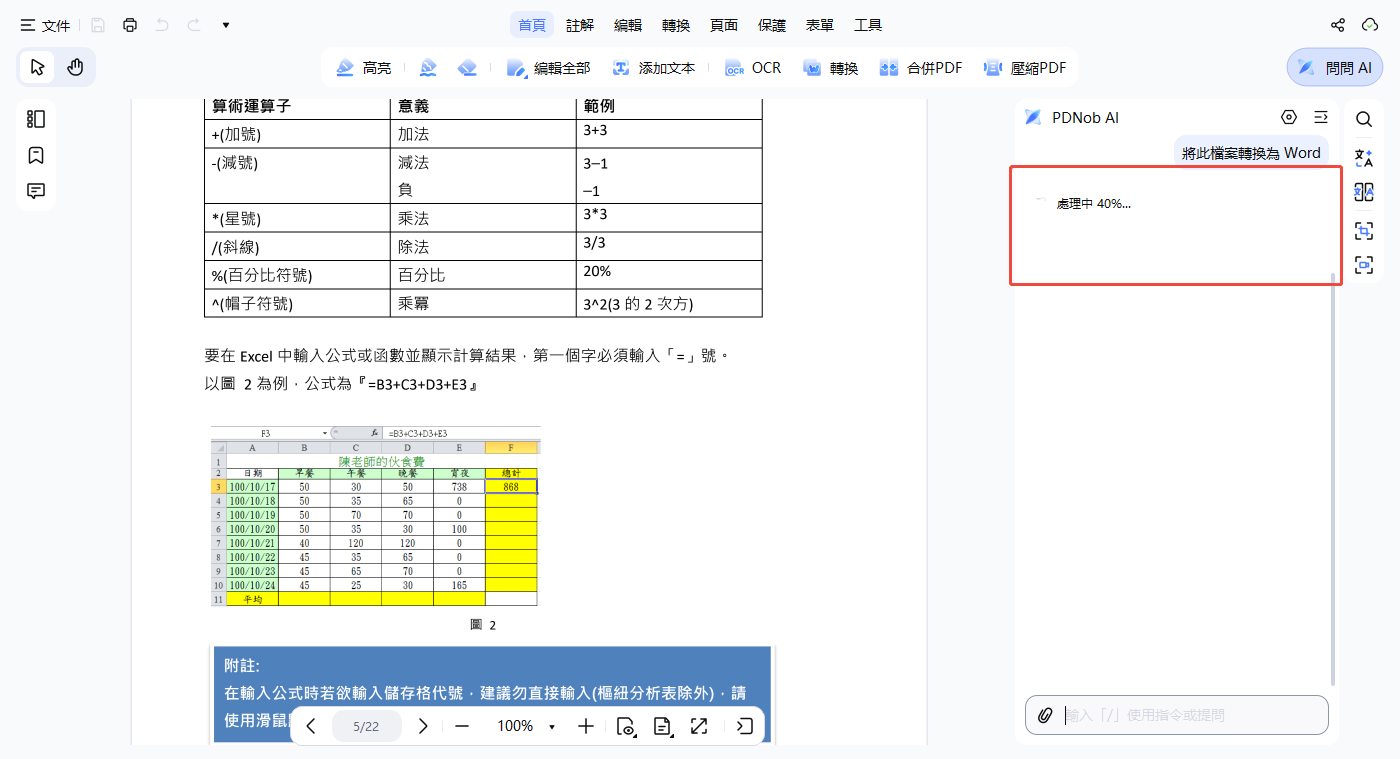This screenshot has width=1400, height=759.
Task: Switch to the 頁面 tab
Action: (x=724, y=25)
